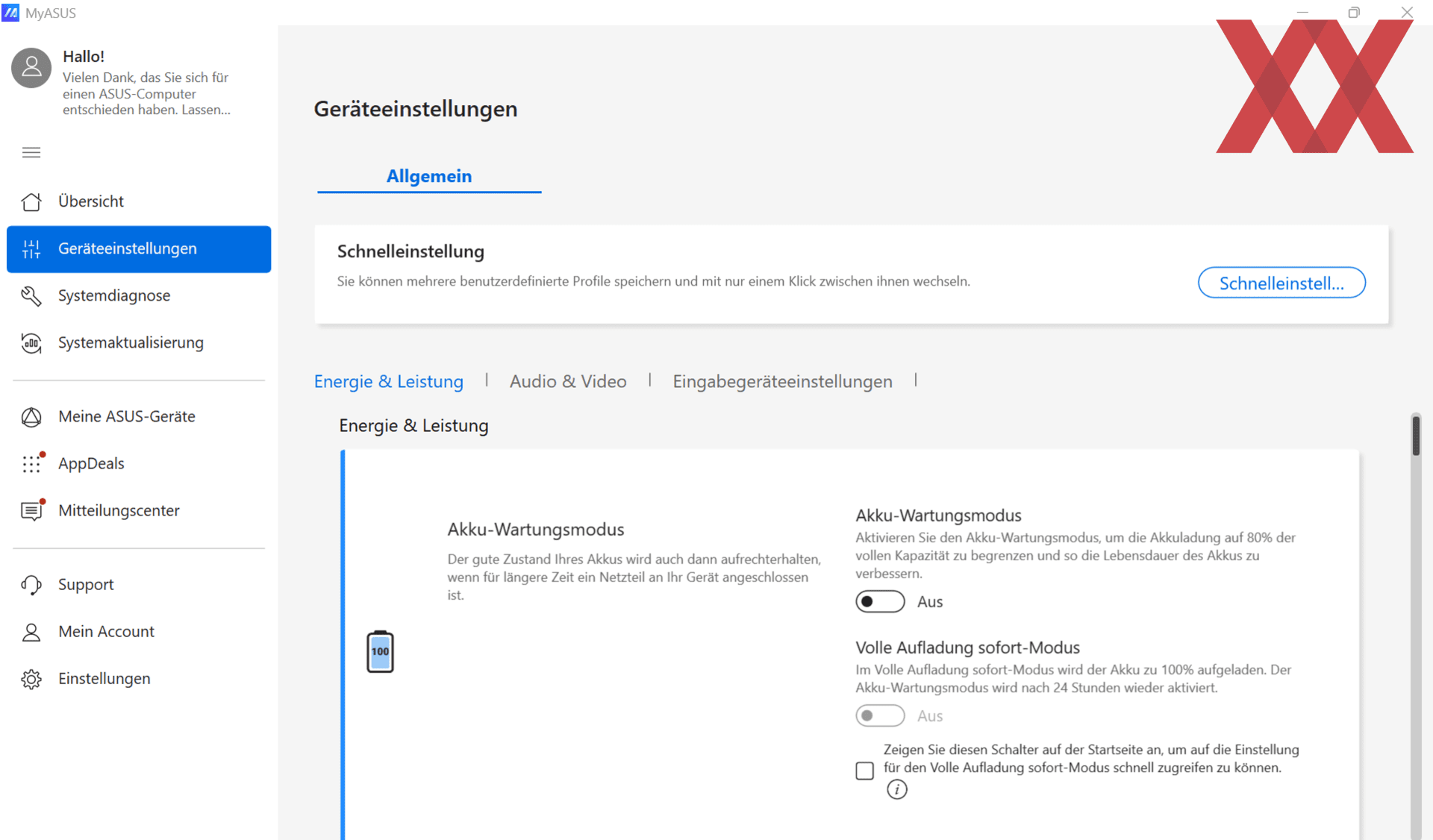Click the Übersicht home icon
The height and width of the screenshot is (840, 1433).
tap(31, 201)
